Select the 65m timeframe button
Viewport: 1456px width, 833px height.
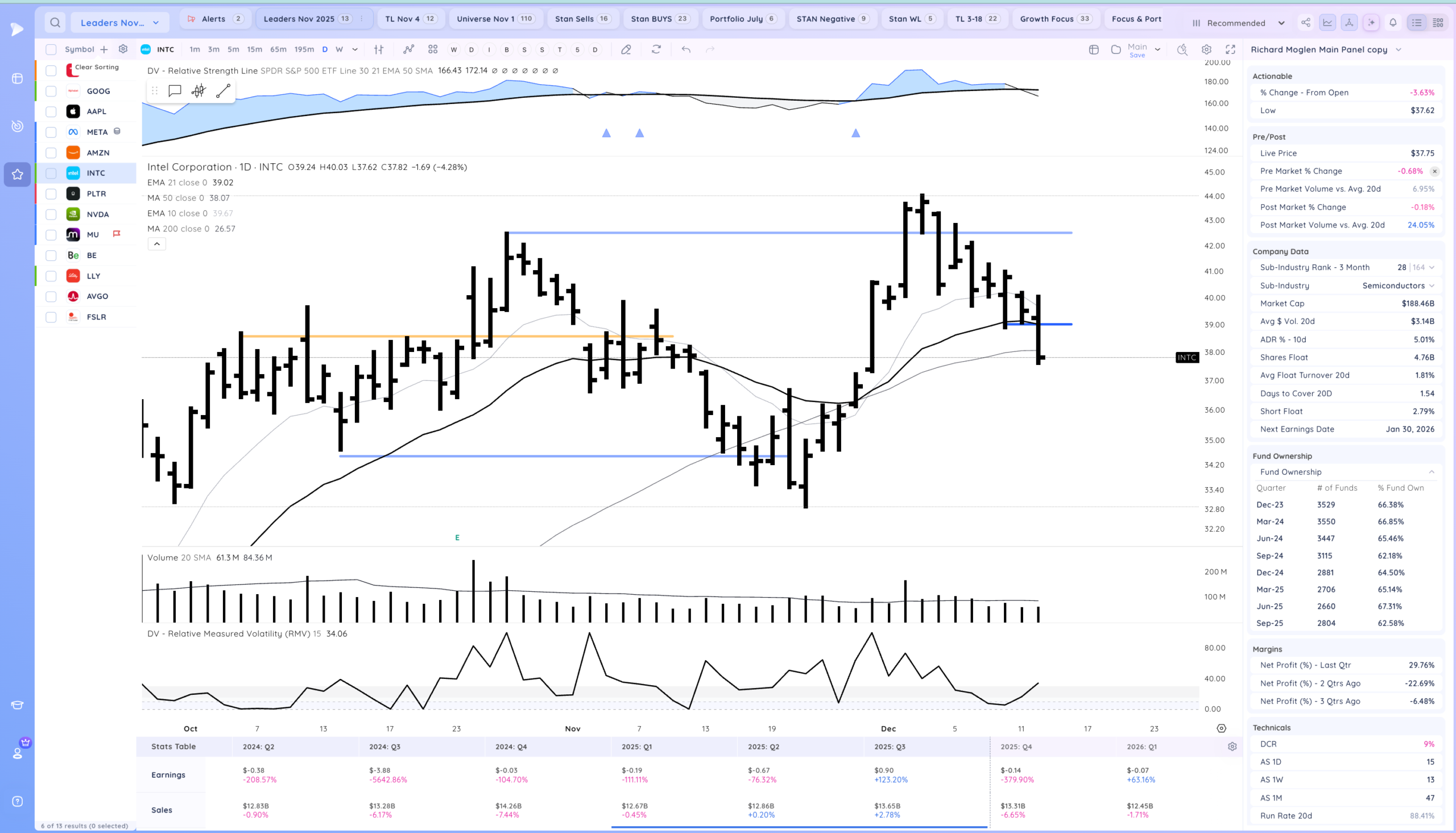pos(278,50)
